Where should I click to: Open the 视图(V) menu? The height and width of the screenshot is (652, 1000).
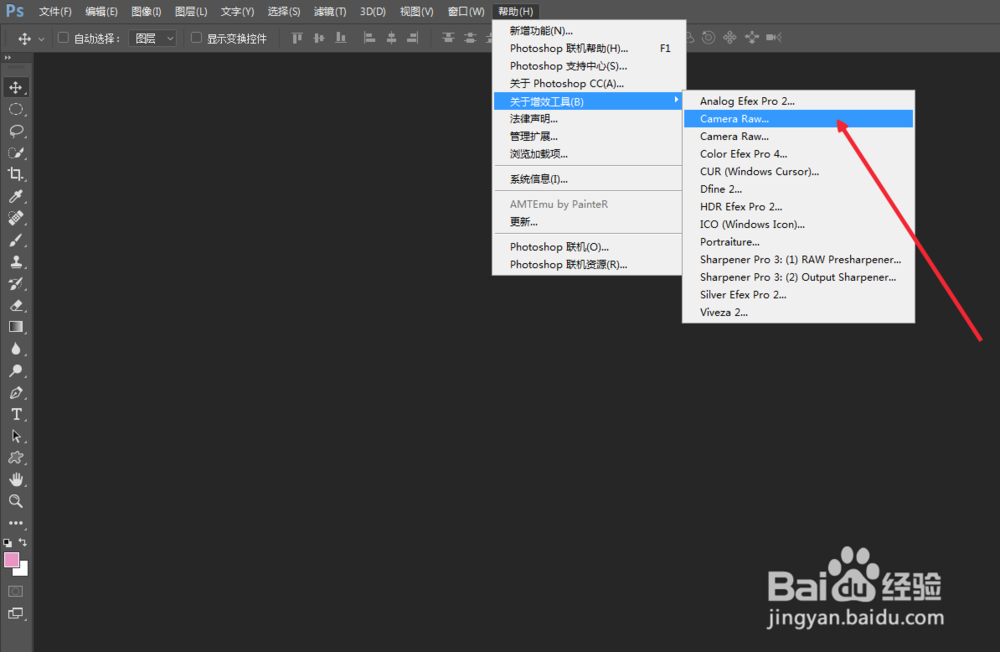click(x=416, y=11)
